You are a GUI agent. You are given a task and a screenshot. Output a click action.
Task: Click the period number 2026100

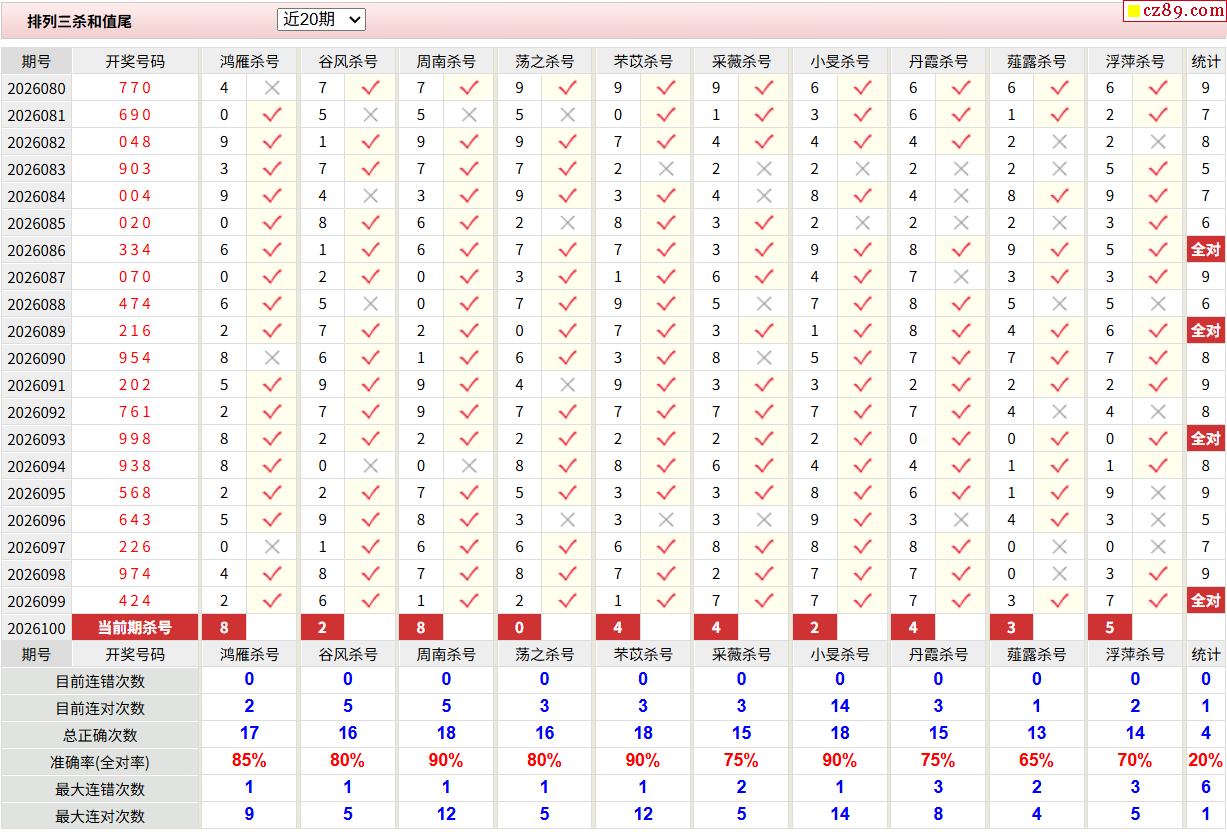36,628
